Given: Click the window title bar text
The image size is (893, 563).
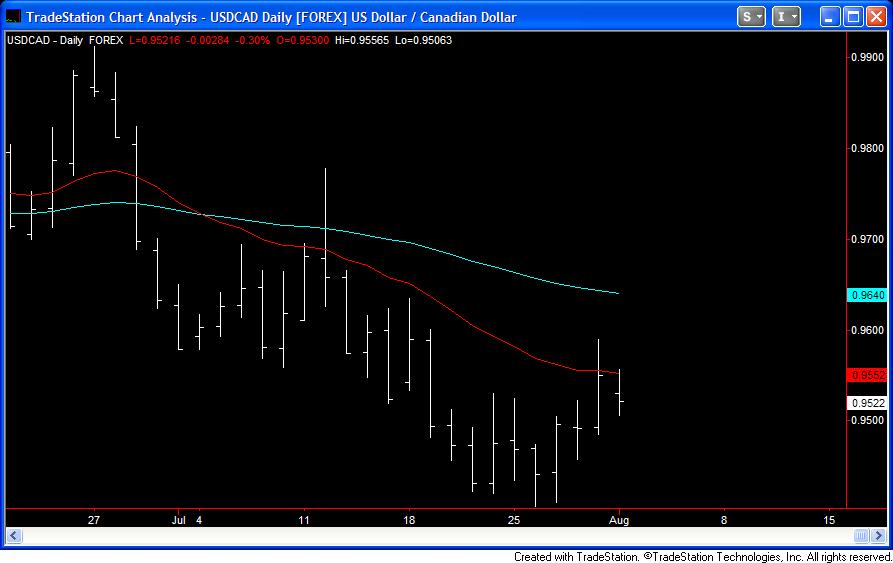Looking at the screenshot, I should (x=271, y=17).
